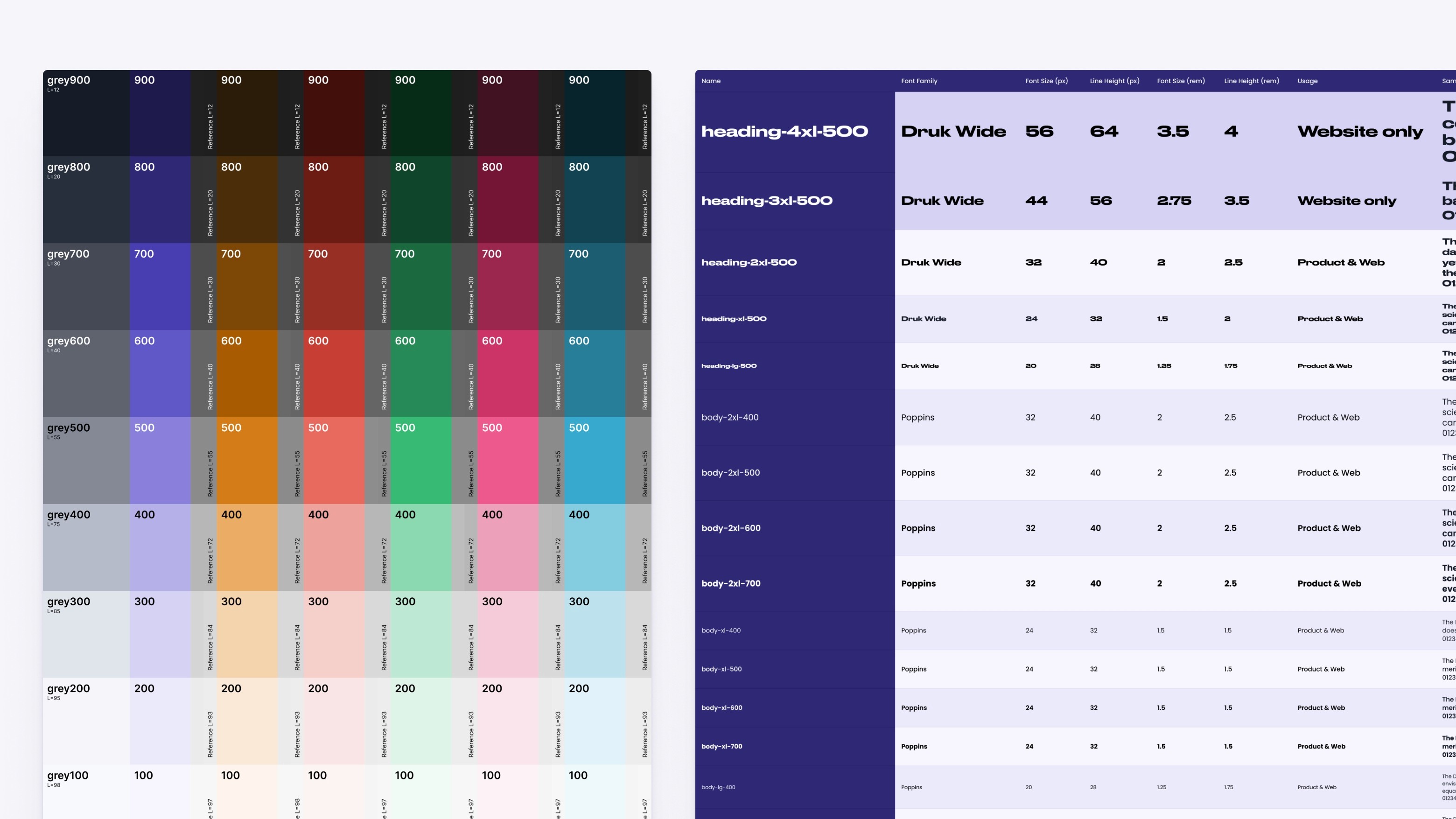Select the green 500 swatch
Viewport: 1456px width, 819px height.
pos(422,461)
